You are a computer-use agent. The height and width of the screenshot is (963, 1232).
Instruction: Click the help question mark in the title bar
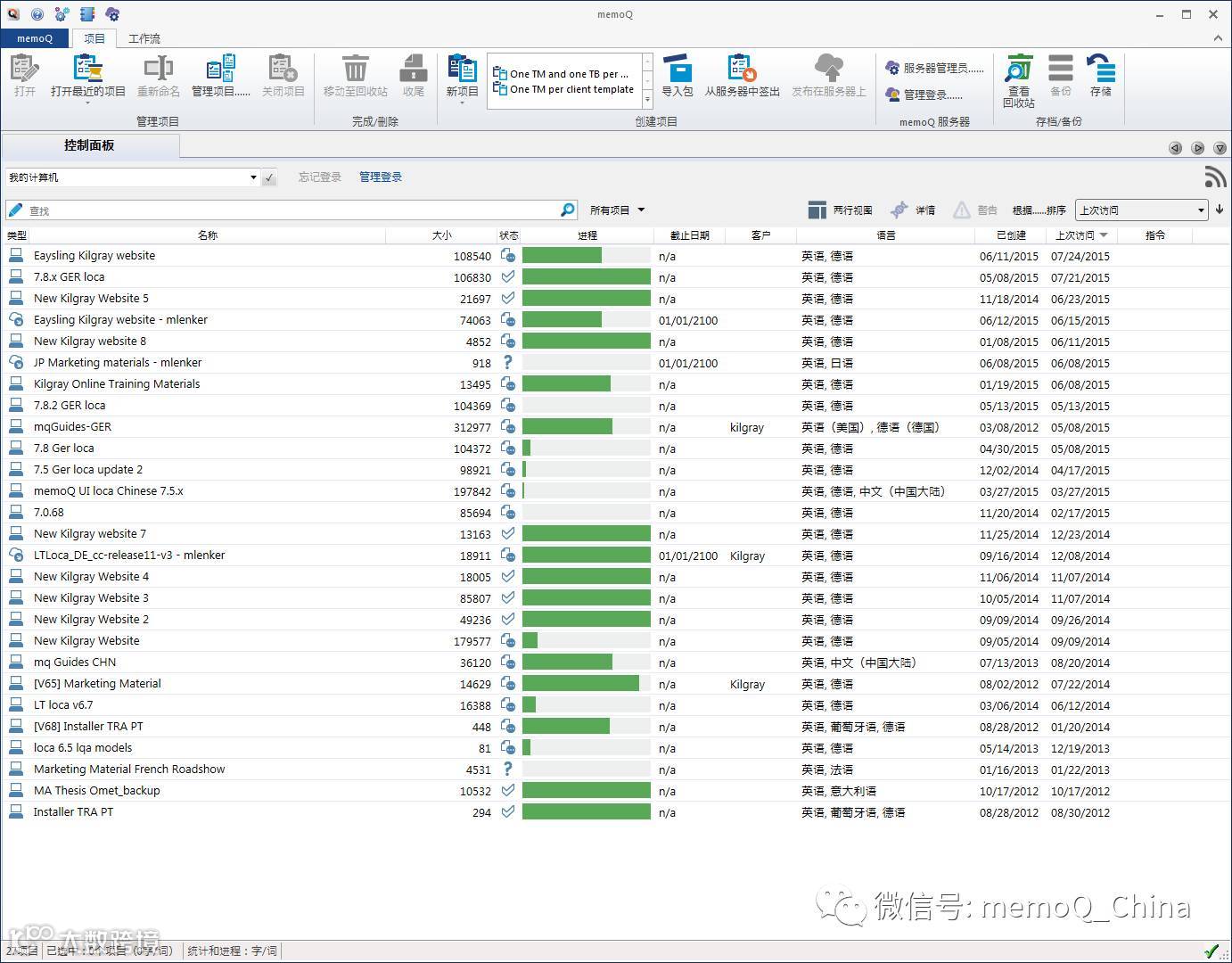[x=37, y=14]
